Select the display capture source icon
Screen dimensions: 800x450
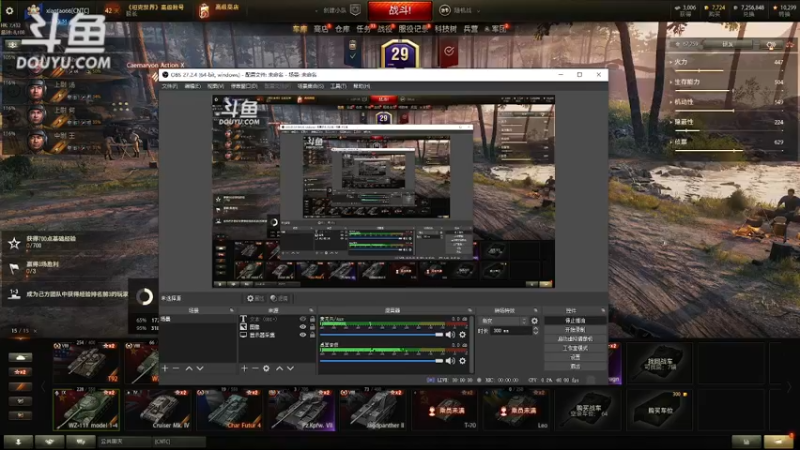(243, 335)
